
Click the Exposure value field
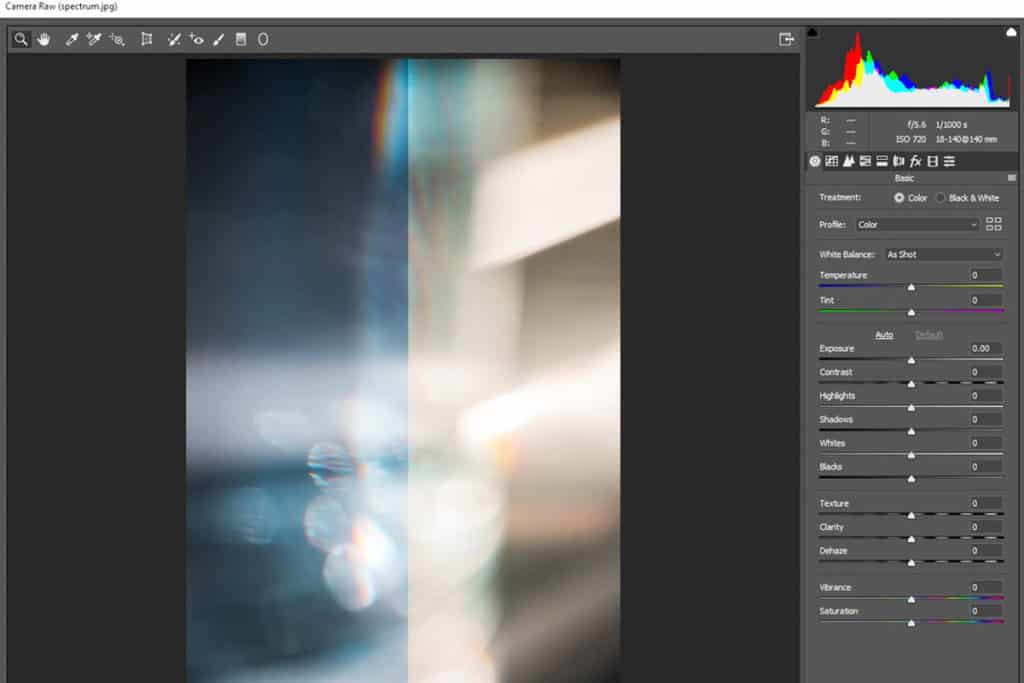[x=985, y=348]
